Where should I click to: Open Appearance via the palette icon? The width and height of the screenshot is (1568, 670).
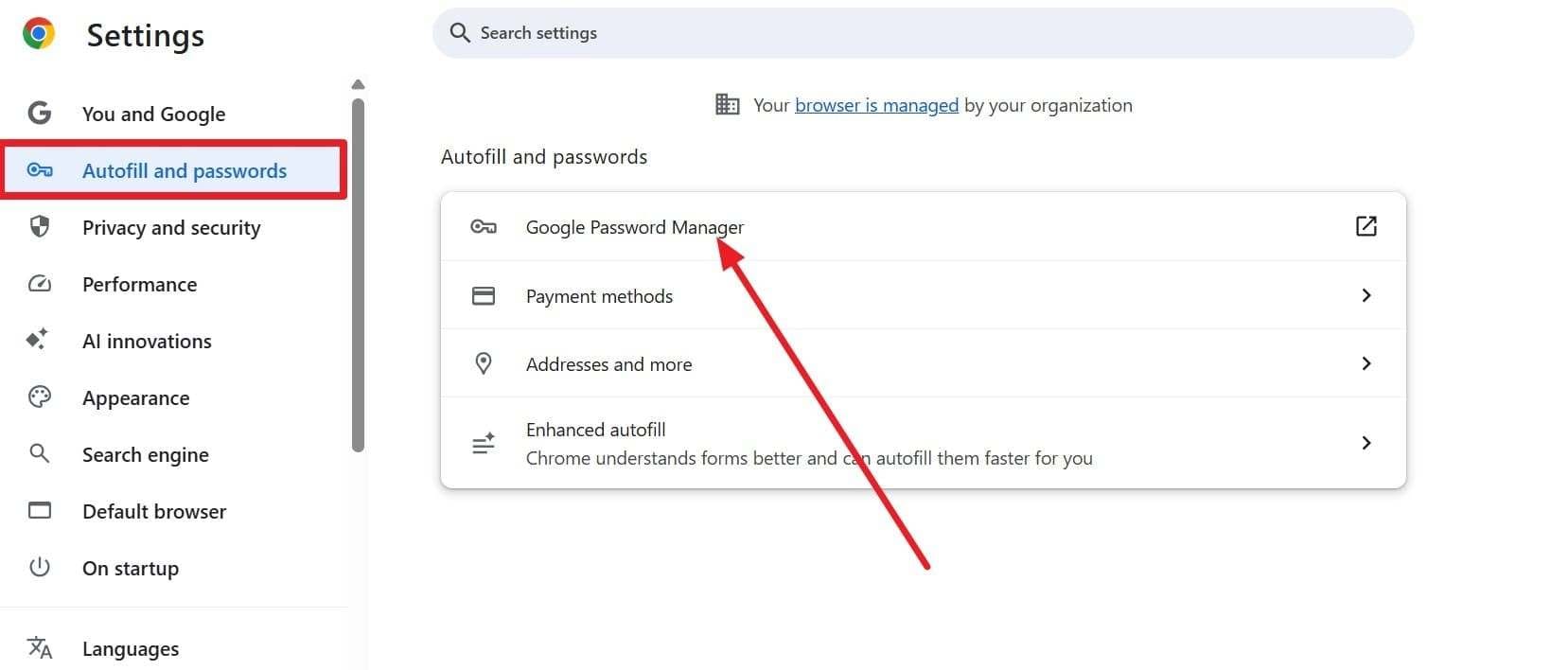click(39, 397)
